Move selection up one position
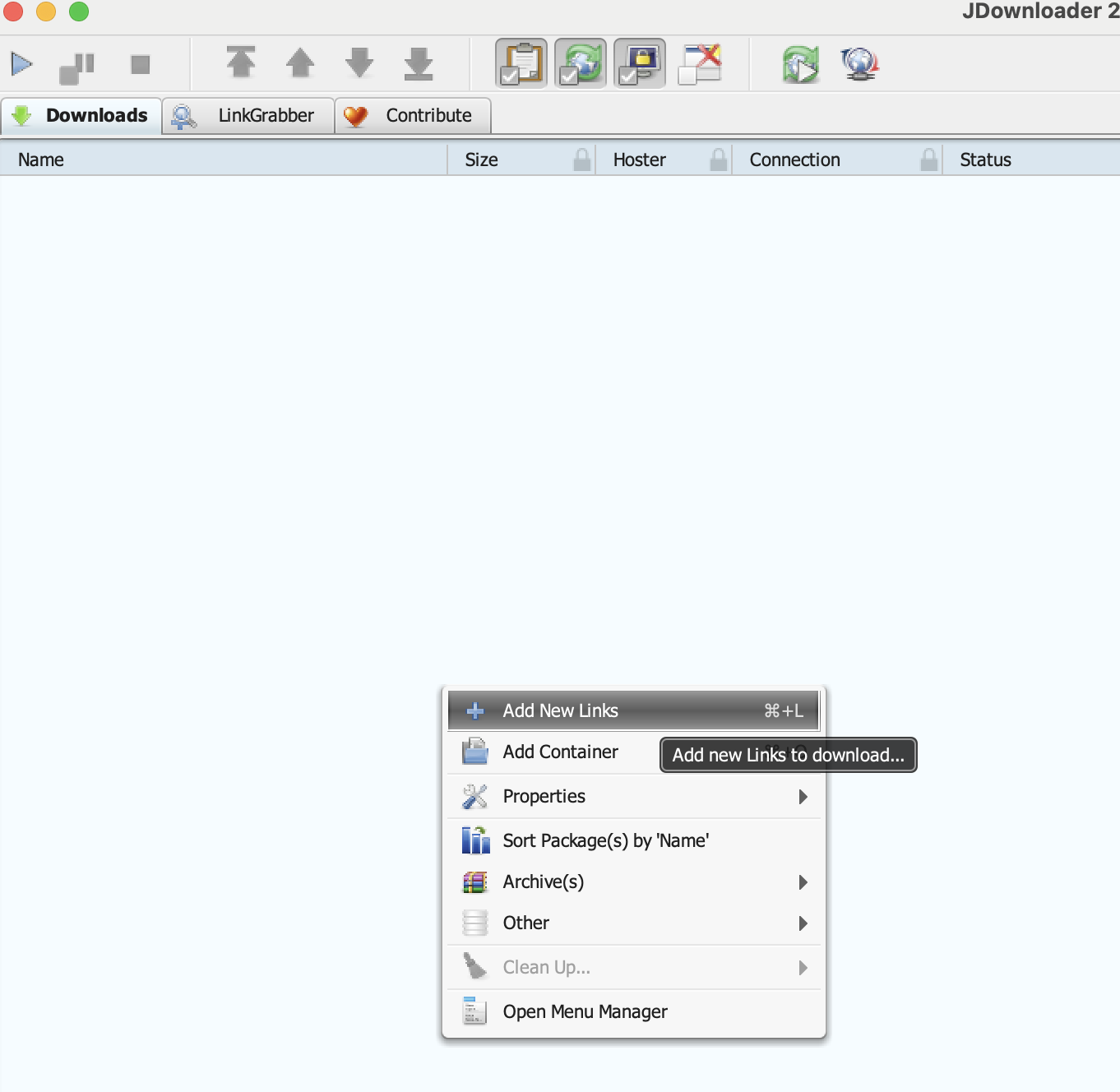The image size is (1120, 1092). click(x=300, y=62)
